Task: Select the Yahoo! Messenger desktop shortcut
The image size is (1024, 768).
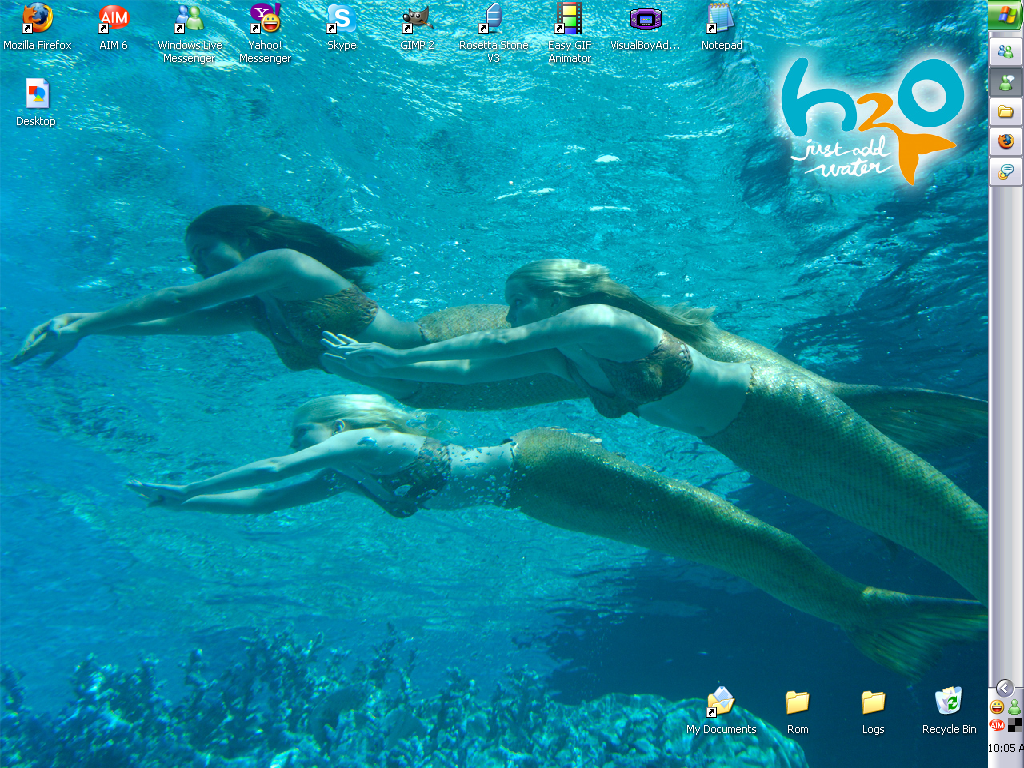Action: 264,33
